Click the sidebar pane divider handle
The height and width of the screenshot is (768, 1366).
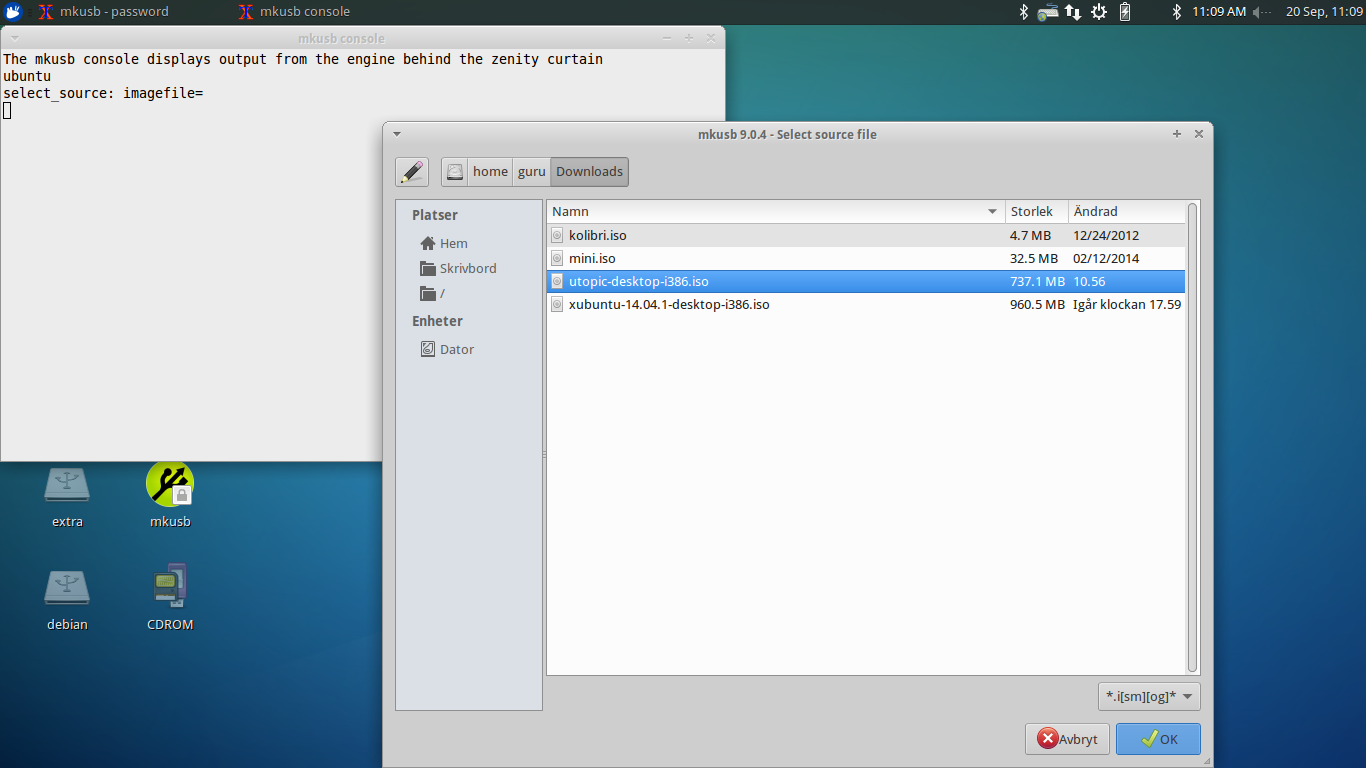(544, 455)
